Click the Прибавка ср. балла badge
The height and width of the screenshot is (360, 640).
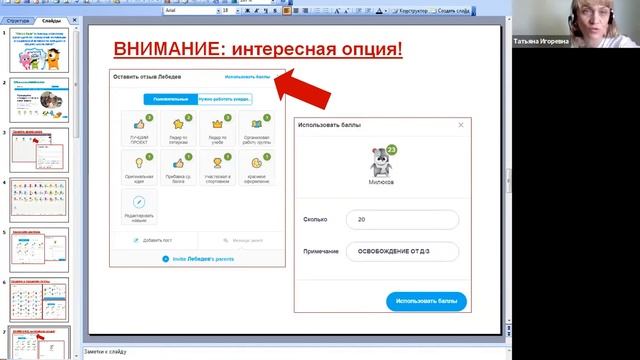coord(178,167)
